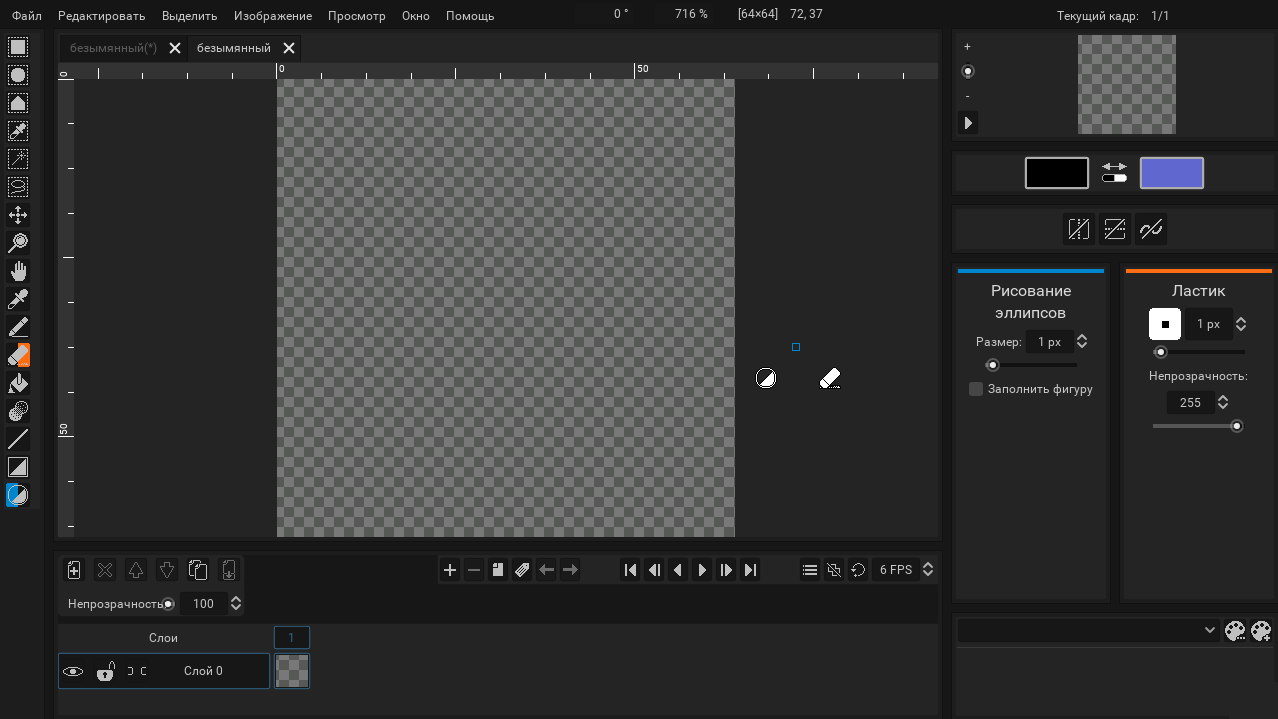1278x719 pixels.
Task: Select the Lasso selection tool
Action: 18,187
